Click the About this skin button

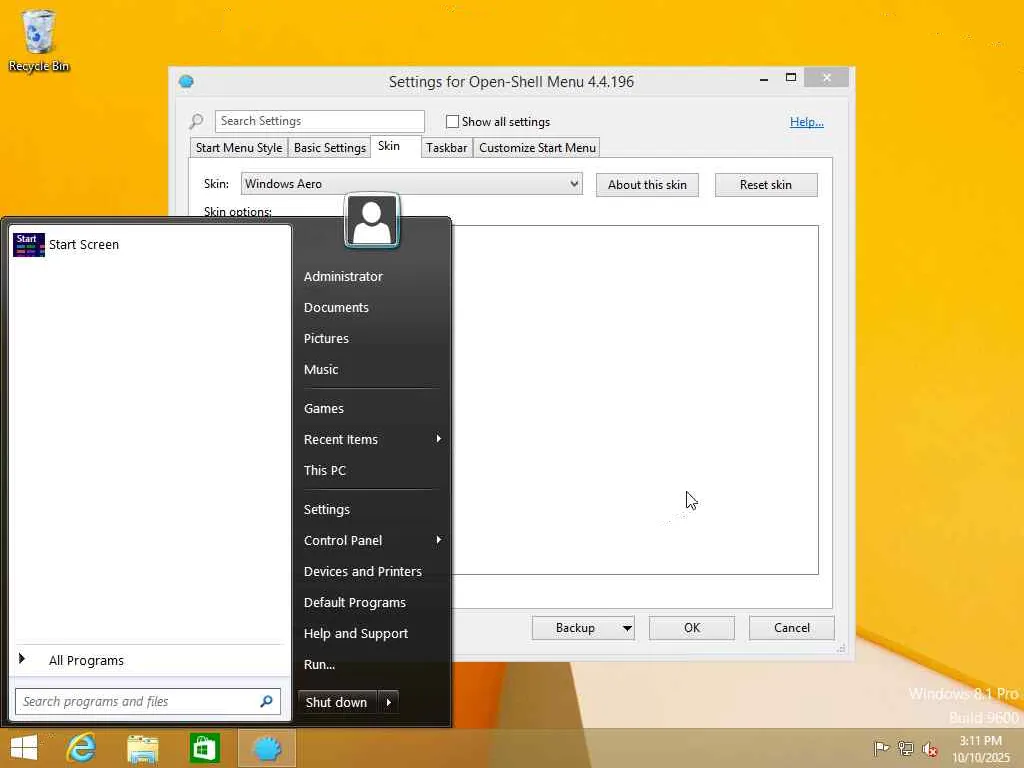pyautogui.click(x=647, y=185)
